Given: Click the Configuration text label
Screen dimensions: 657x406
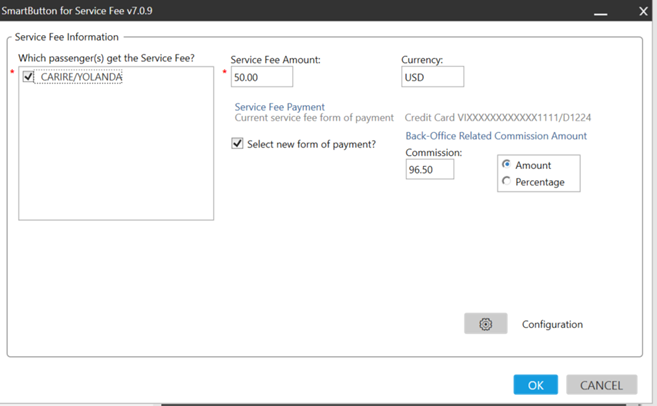Looking at the screenshot, I should [x=552, y=325].
